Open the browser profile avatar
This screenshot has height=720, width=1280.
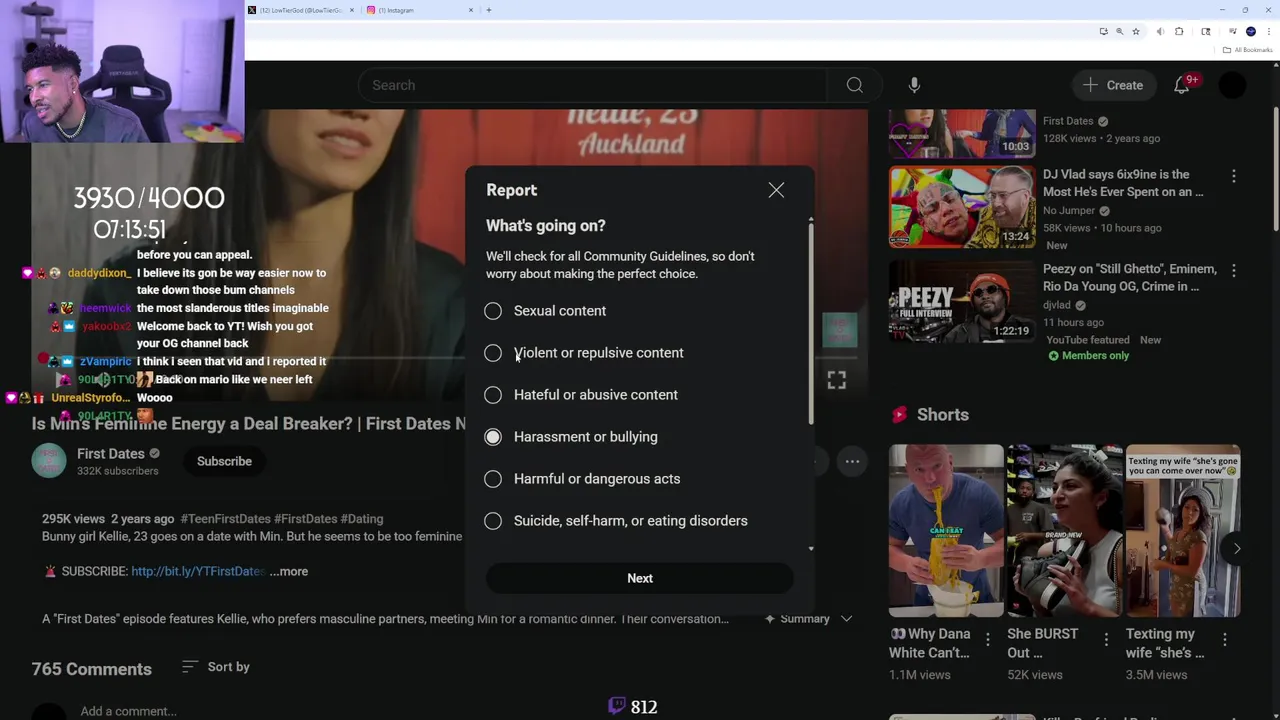pyautogui.click(x=1251, y=32)
